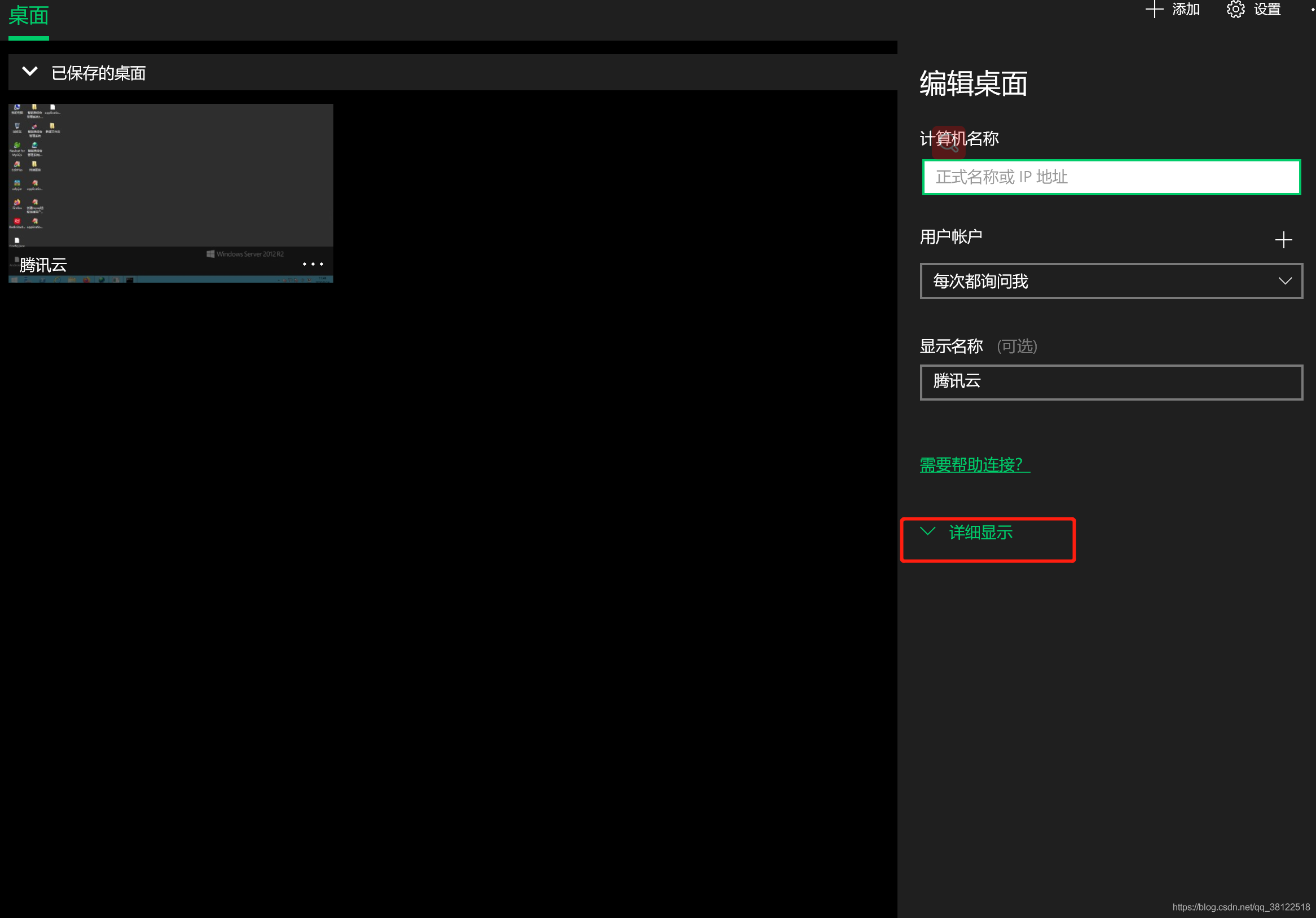Click the 编辑桌面 panel heading

(974, 84)
